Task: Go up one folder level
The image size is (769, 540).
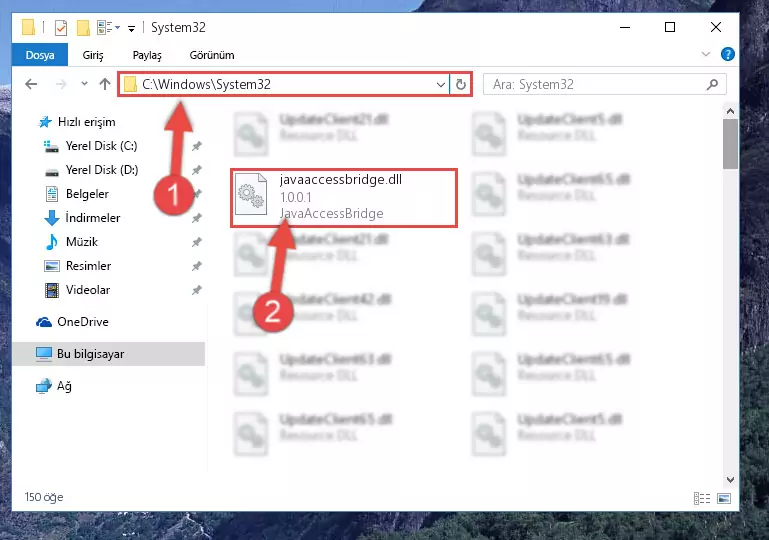Action: point(104,84)
